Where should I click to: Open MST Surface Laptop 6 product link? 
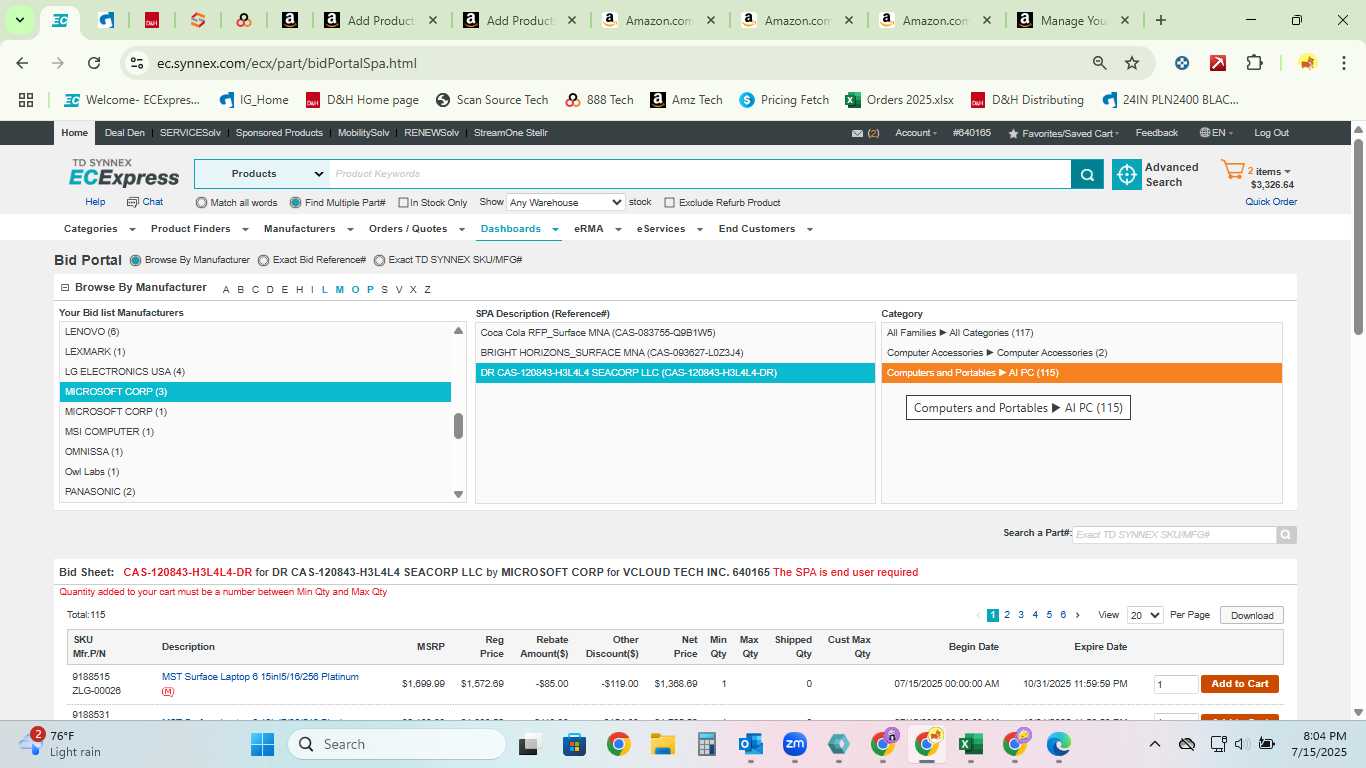(x=260, y=677)
